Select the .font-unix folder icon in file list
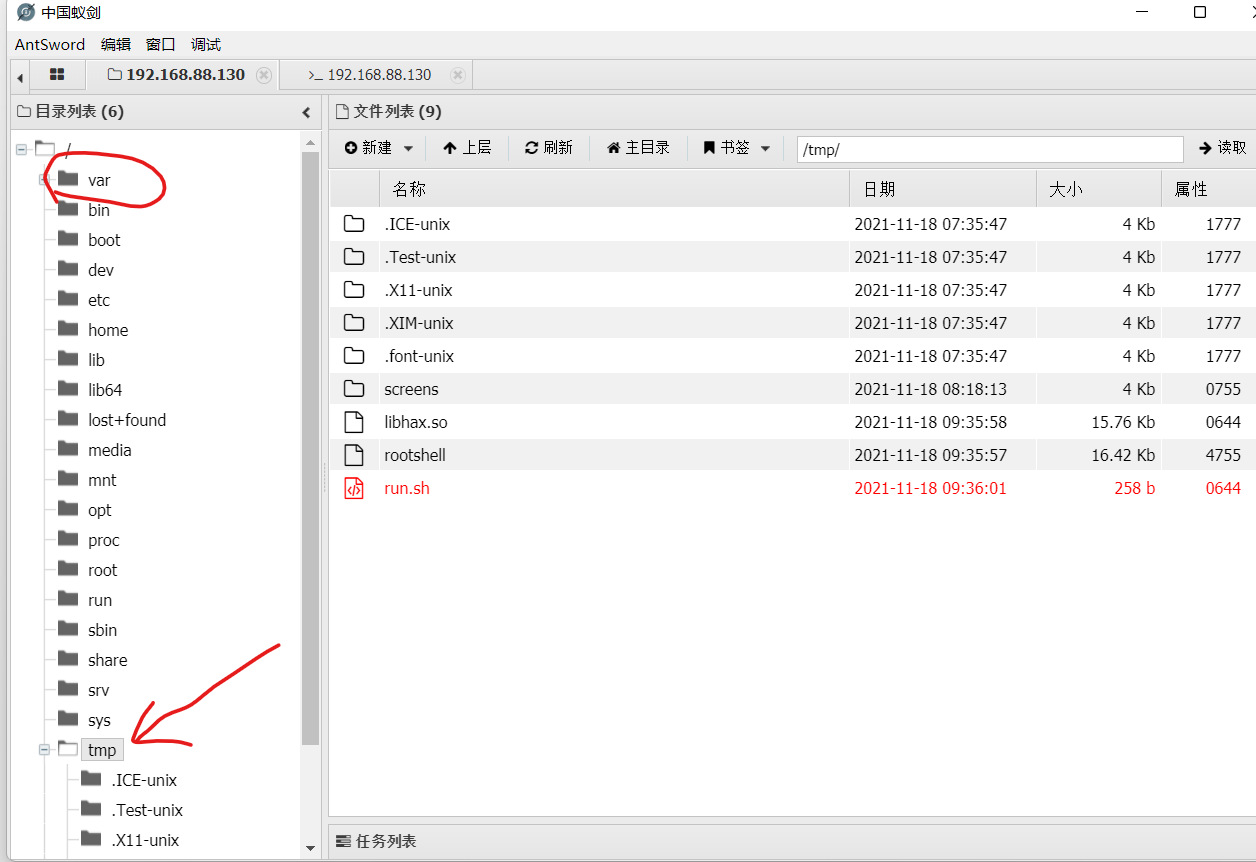Viewport: 1256px width, 862px height. coord(354,356)
